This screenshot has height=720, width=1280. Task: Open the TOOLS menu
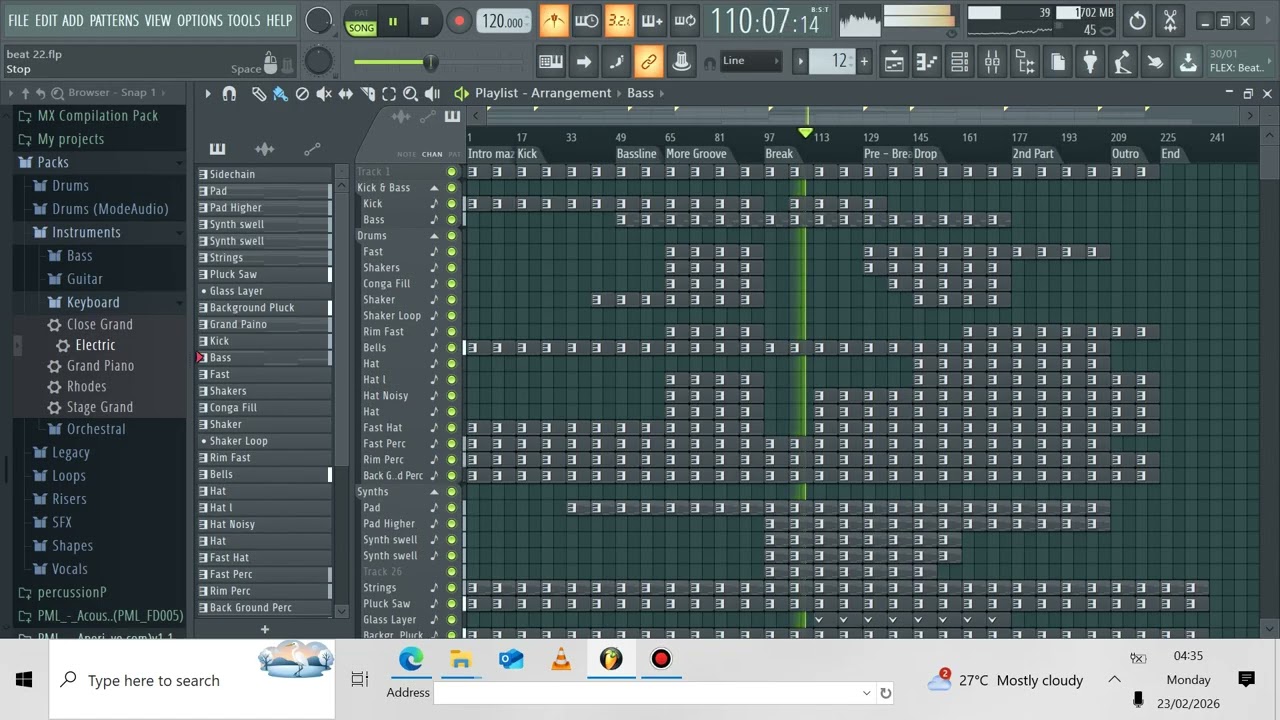pyautogui.click(x=243, y=20)
